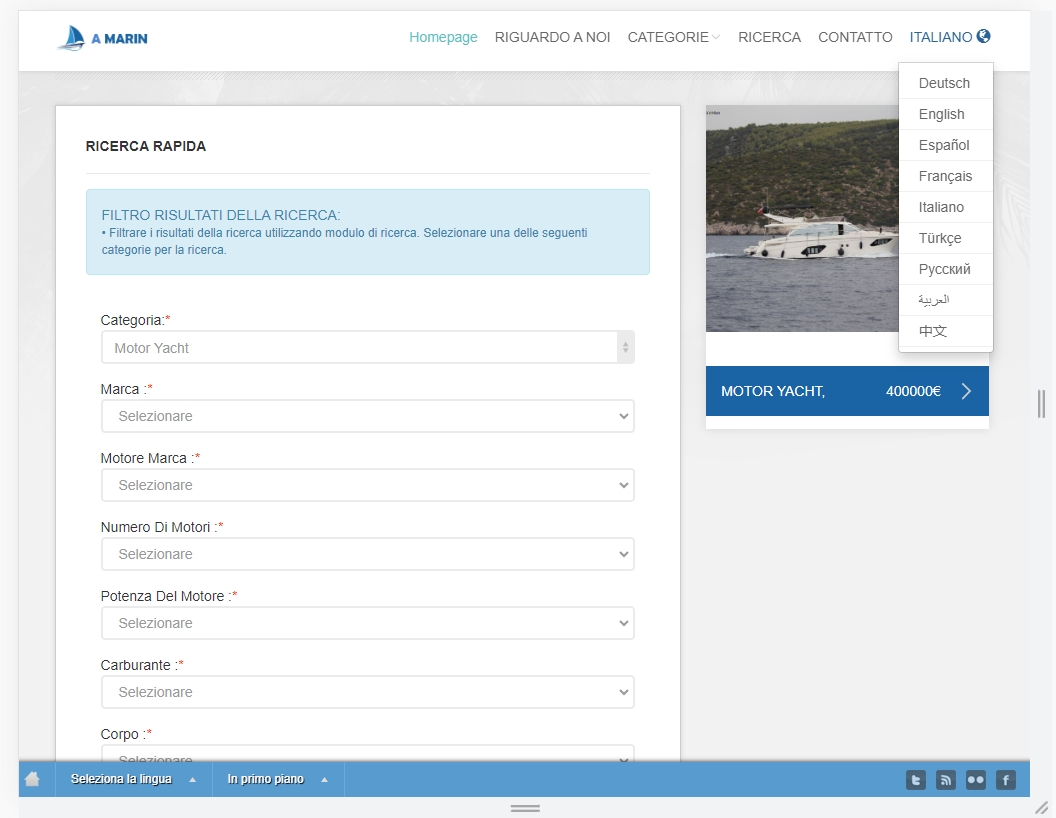The width and height of the screenshot is (1056, 818).
Task: Expand the CATEGORIE menu
Action: [673, 37]
